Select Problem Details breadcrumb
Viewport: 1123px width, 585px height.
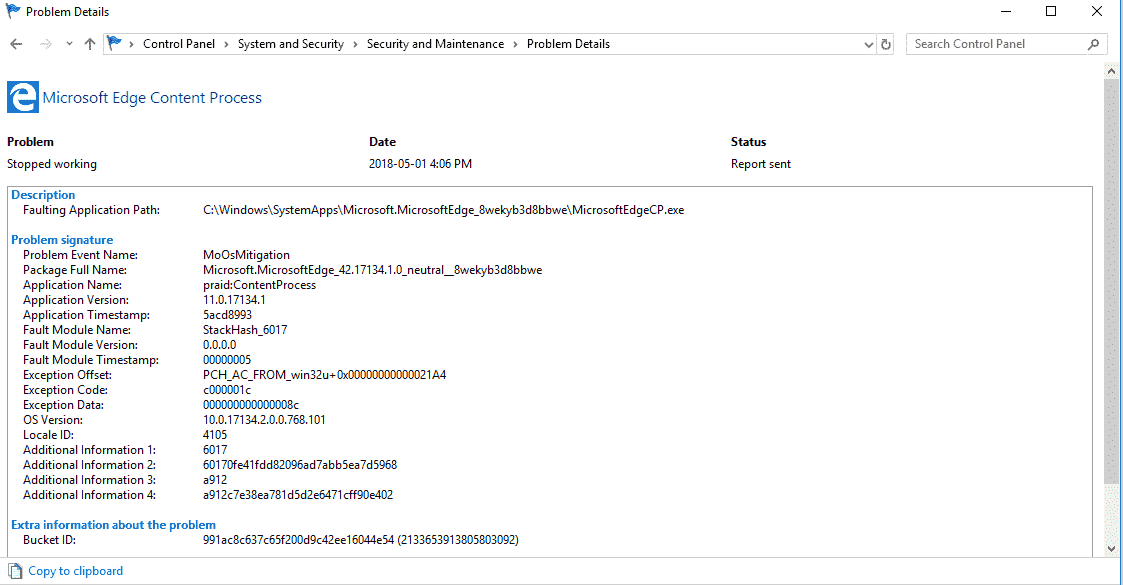(x=569, y=44)
